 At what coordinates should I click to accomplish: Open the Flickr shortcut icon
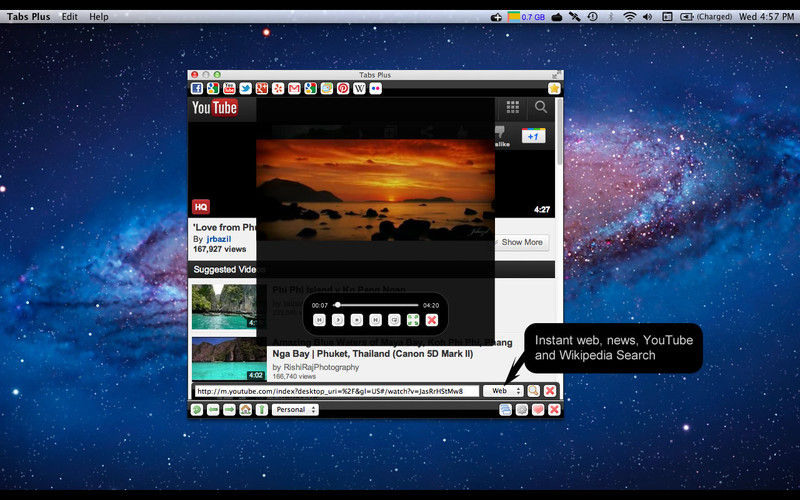[376, 89]
